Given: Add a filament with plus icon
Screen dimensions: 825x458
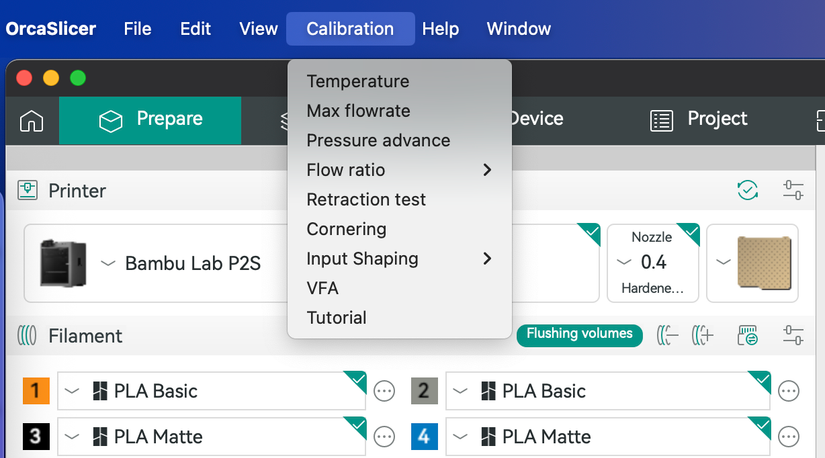Looking at the screenshot, I should [703, 335].
